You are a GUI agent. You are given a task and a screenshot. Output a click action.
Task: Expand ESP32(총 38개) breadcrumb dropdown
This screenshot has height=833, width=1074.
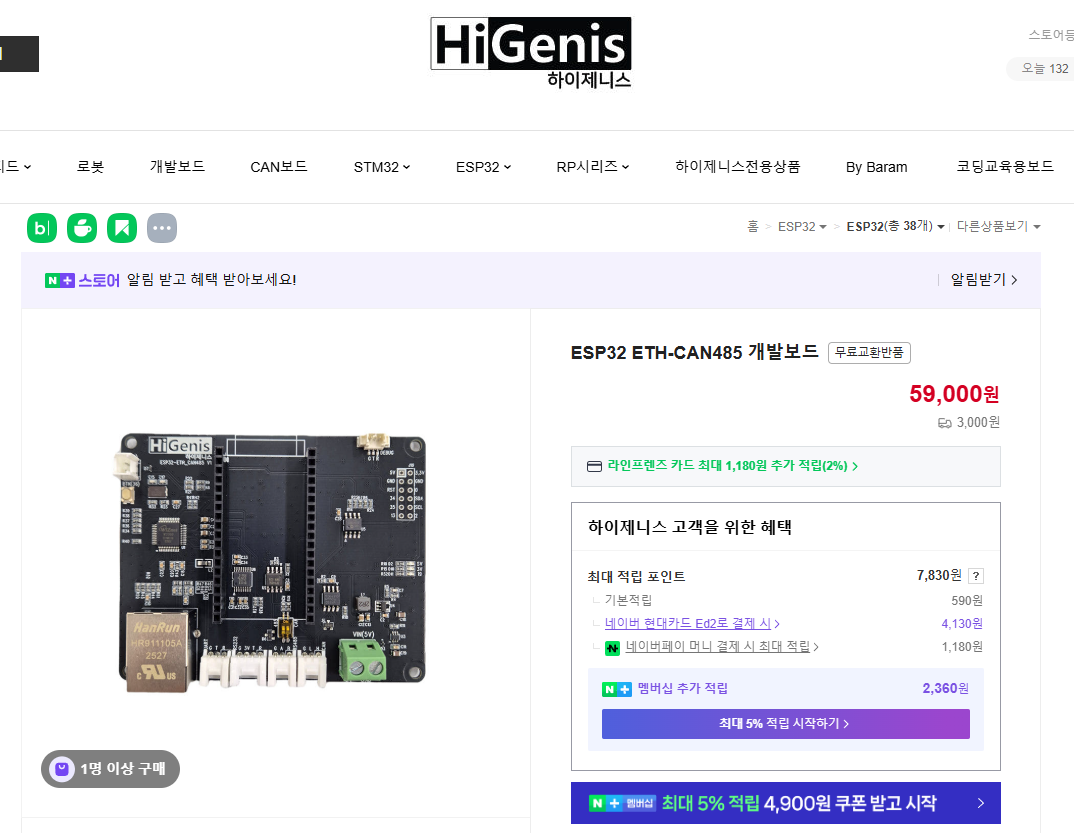pos(895,227)
